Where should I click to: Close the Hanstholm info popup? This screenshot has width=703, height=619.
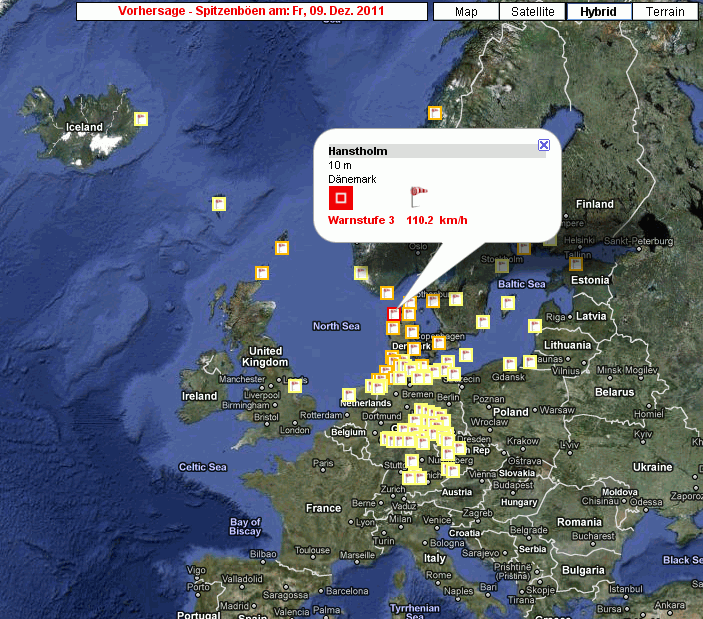click(x=544, y=145)
